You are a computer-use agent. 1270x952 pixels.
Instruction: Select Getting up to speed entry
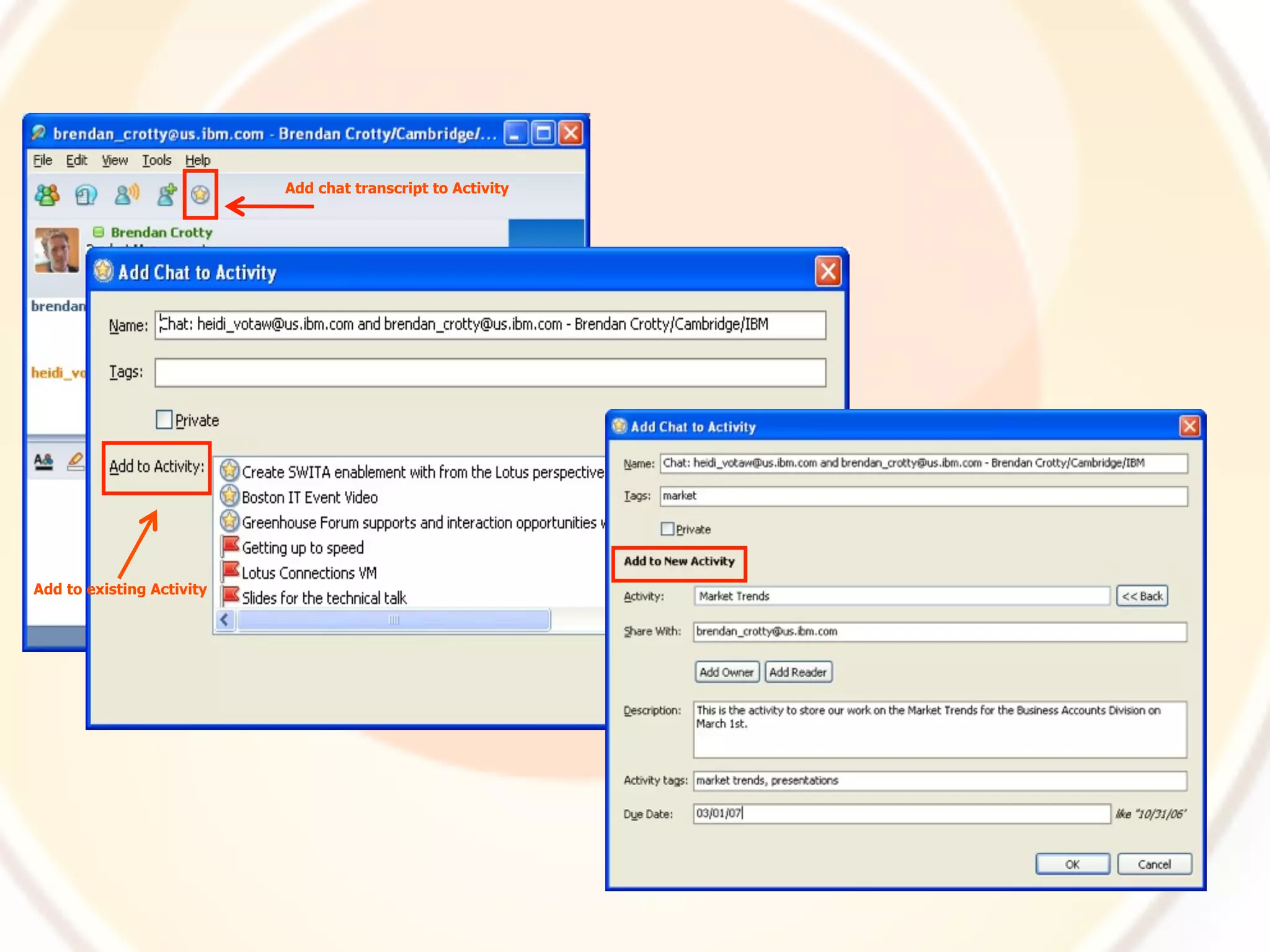pos(303,548)
